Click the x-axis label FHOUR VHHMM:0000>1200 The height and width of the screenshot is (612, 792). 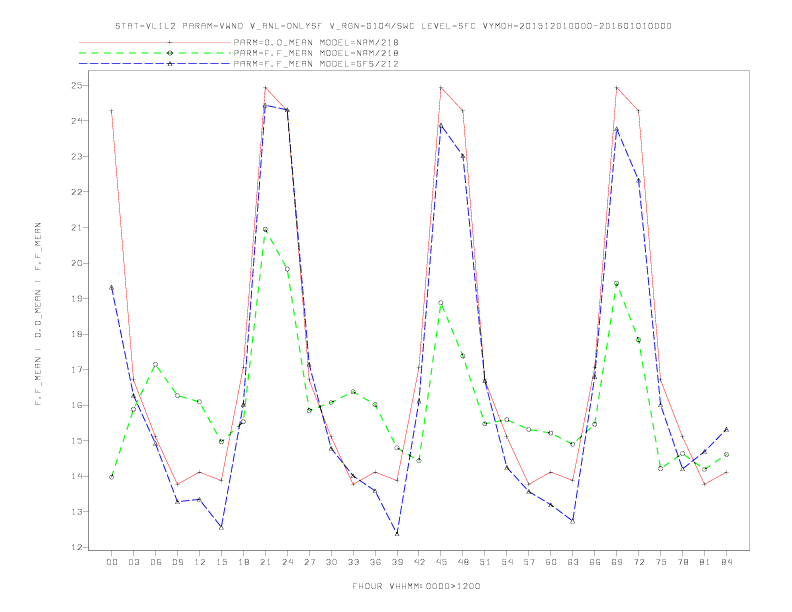[x=416, y=586]
